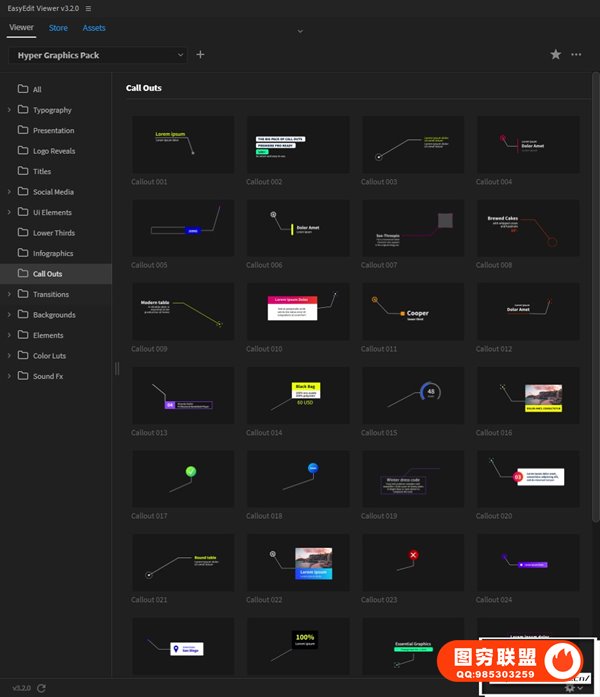
Task: Select the Callout 010 thumbnail
Action: pos(298,311)
